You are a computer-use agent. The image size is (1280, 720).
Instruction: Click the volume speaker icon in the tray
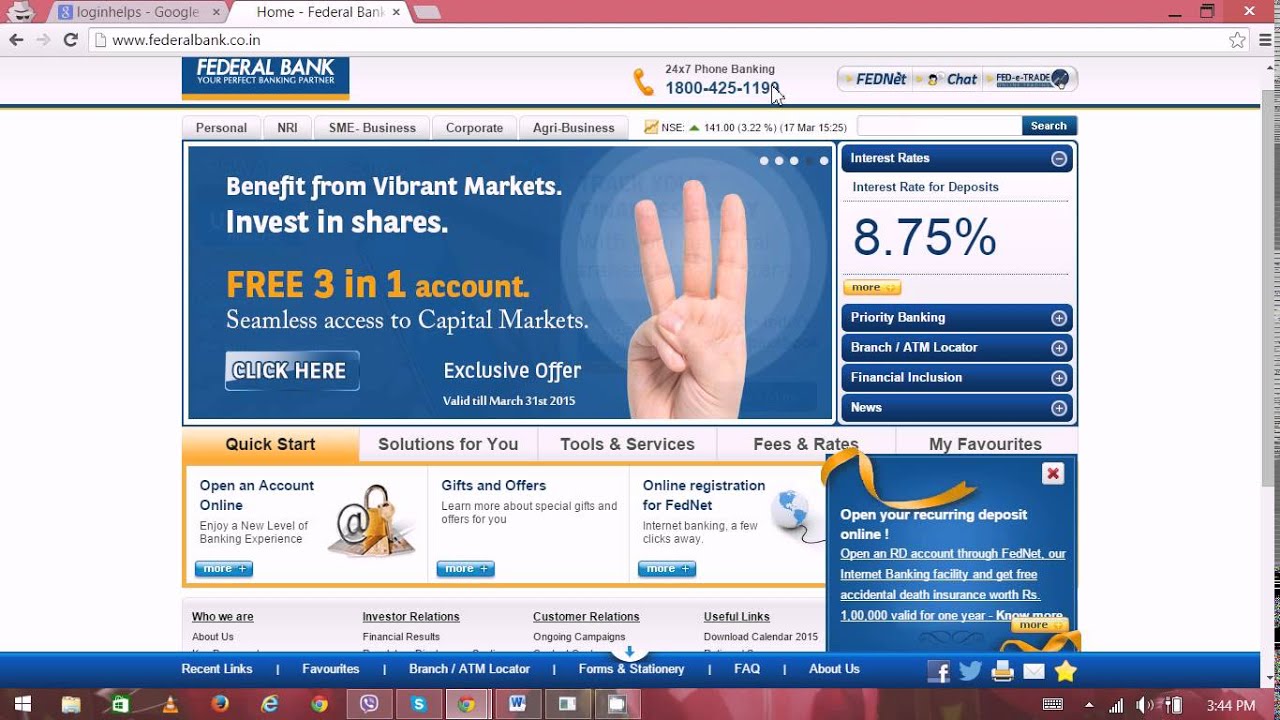pyautogui.click(x=1145, y=705)
